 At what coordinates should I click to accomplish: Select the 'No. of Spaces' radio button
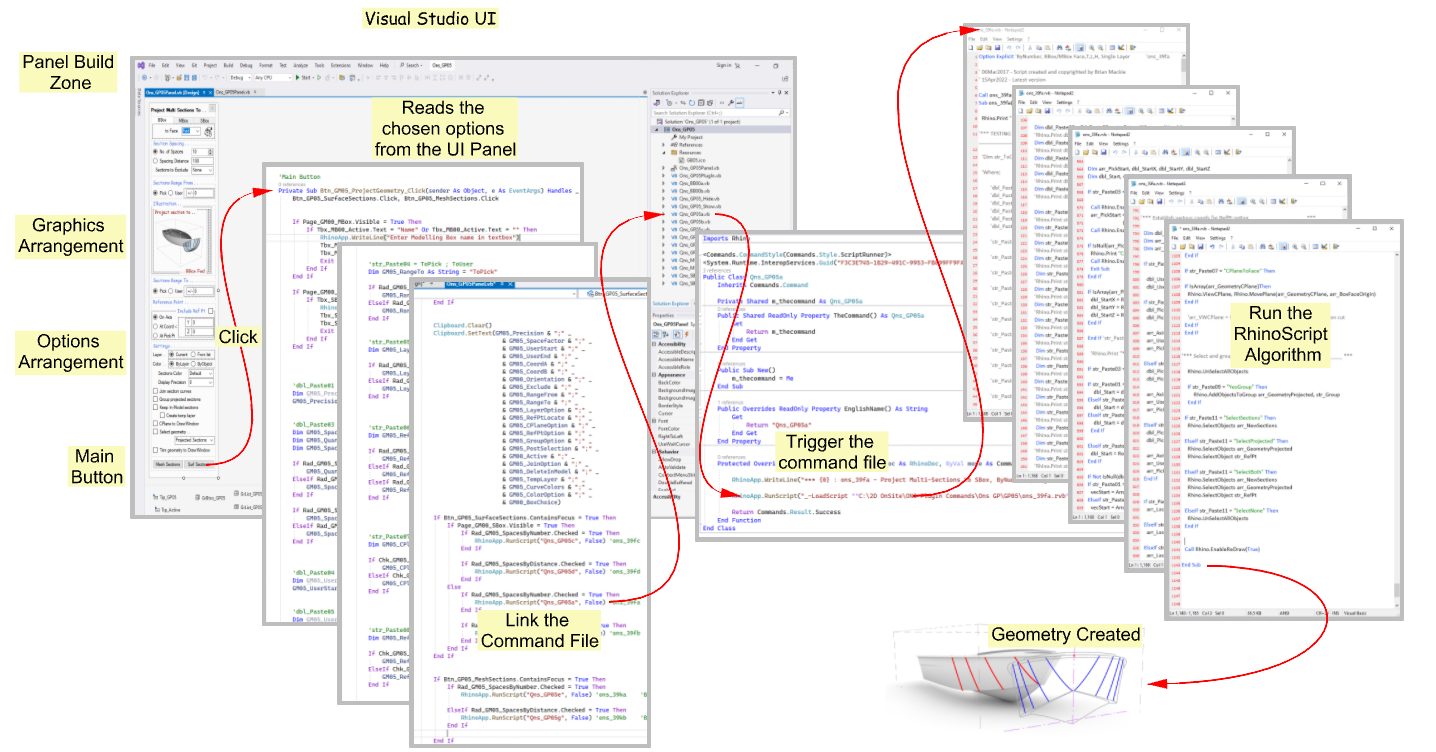(155, 152)
